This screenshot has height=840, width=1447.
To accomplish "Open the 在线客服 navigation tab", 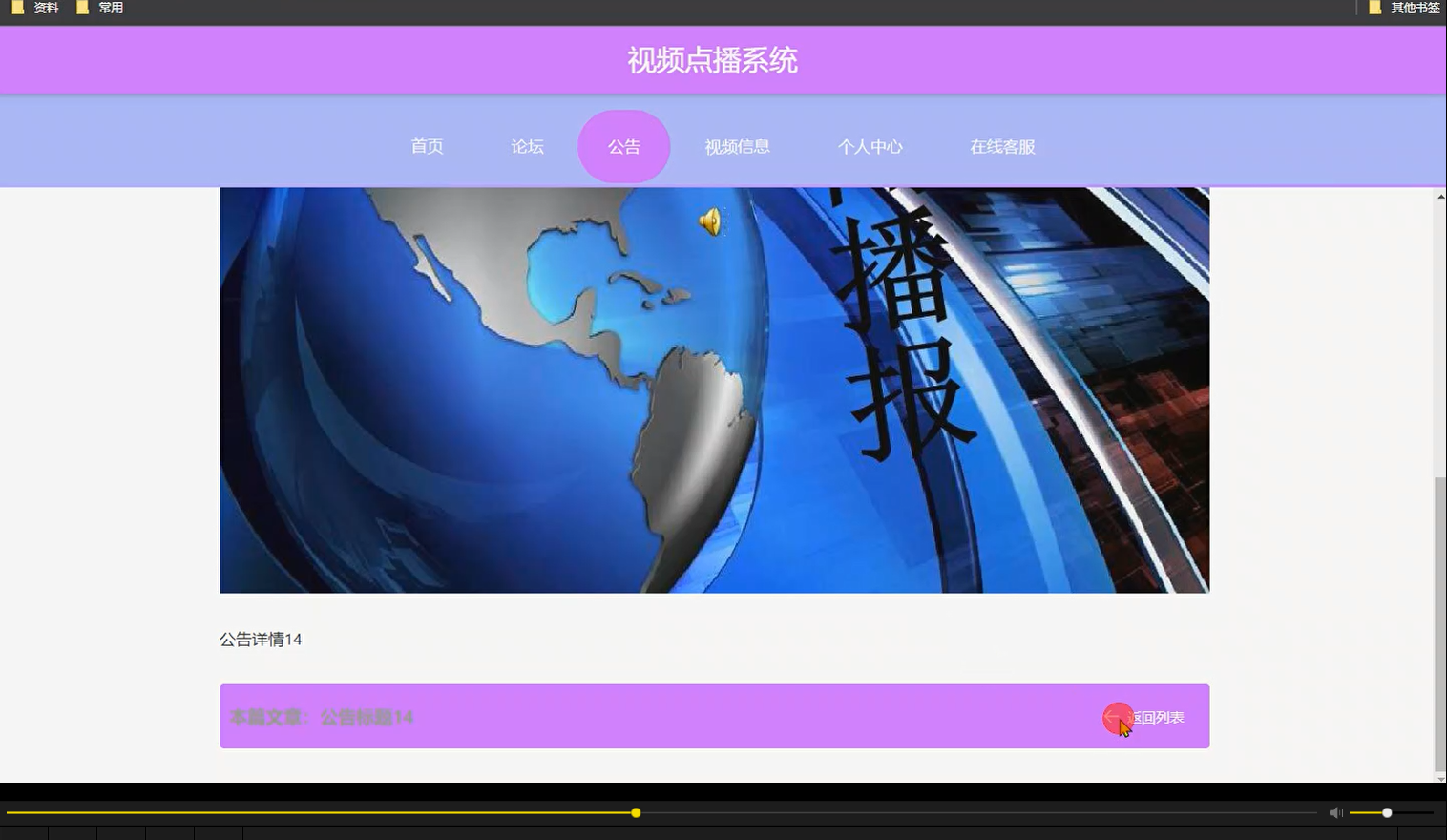I will coord(1001,146).
